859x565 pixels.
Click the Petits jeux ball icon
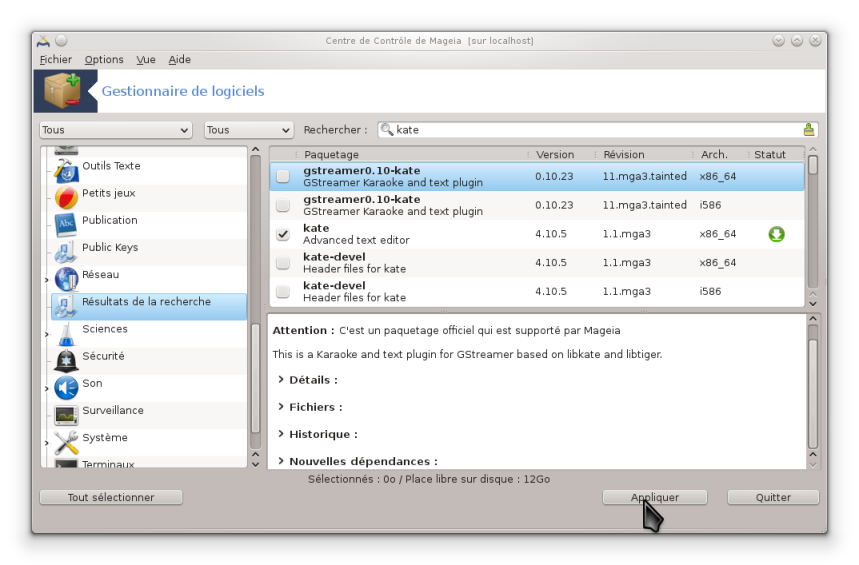pyautogui.click(x=66, y=198)
